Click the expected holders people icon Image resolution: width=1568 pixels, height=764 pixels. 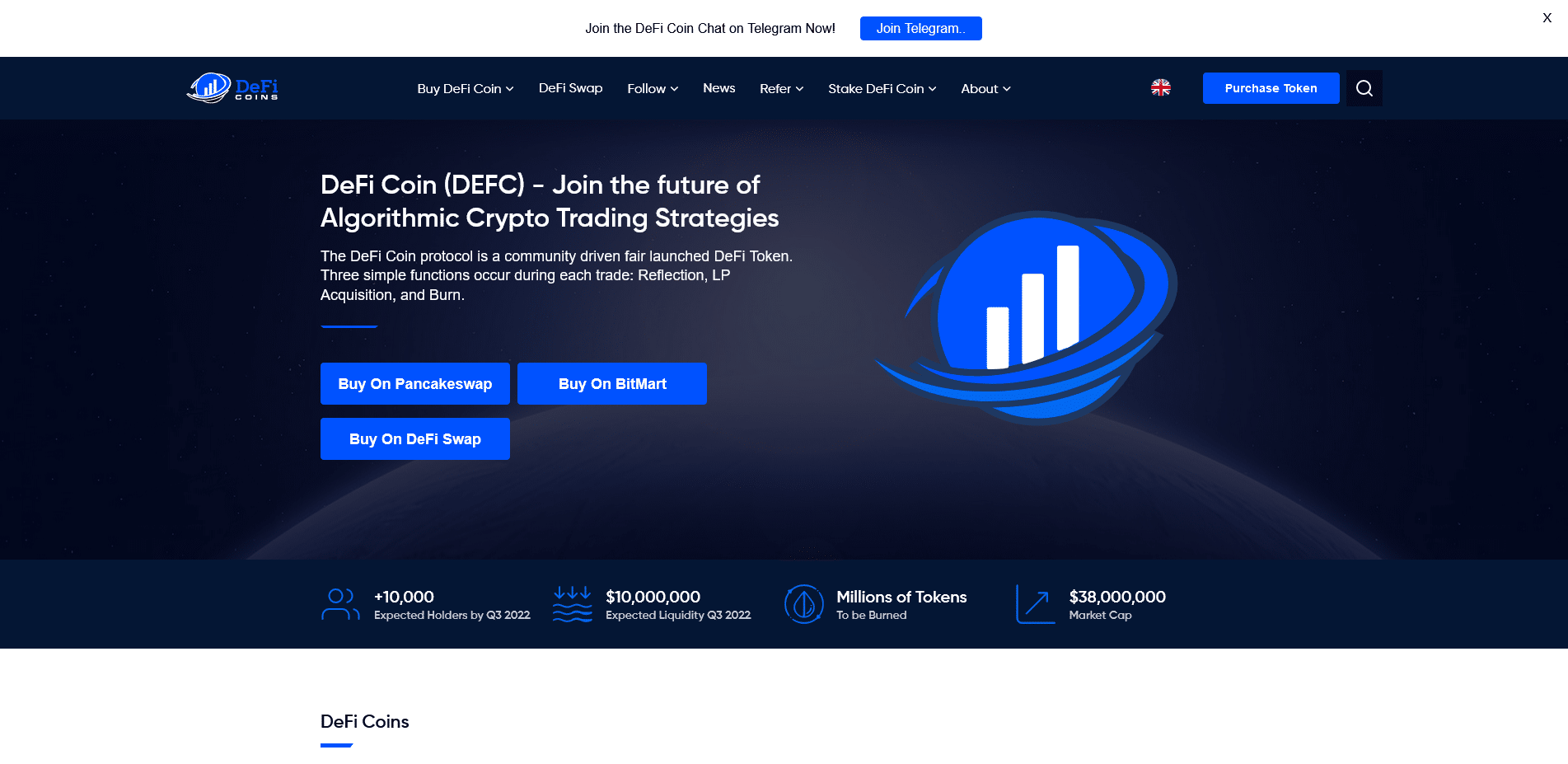click(x=340, y=604)
